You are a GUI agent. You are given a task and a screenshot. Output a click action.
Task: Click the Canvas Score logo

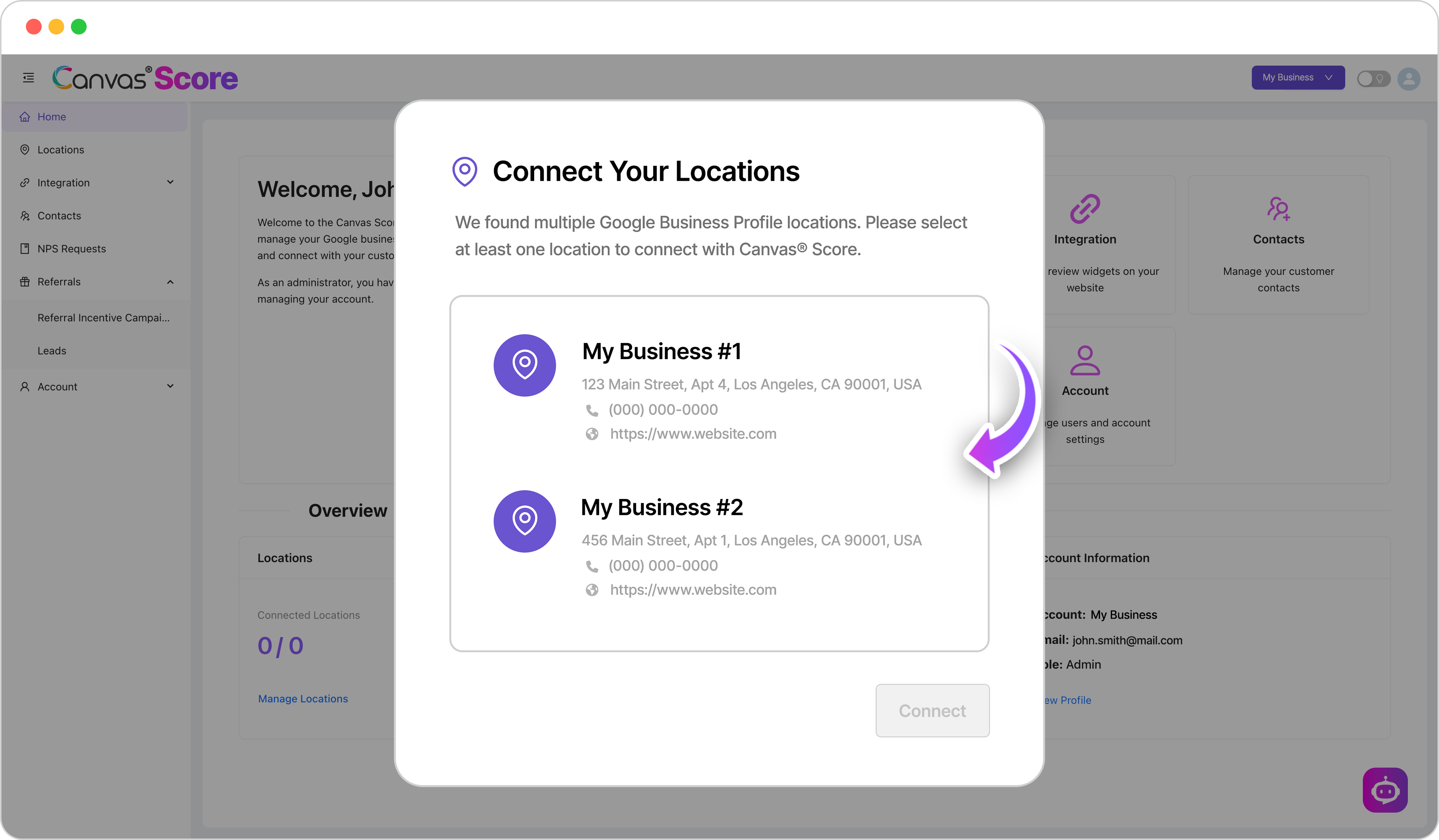click(145, 78)
